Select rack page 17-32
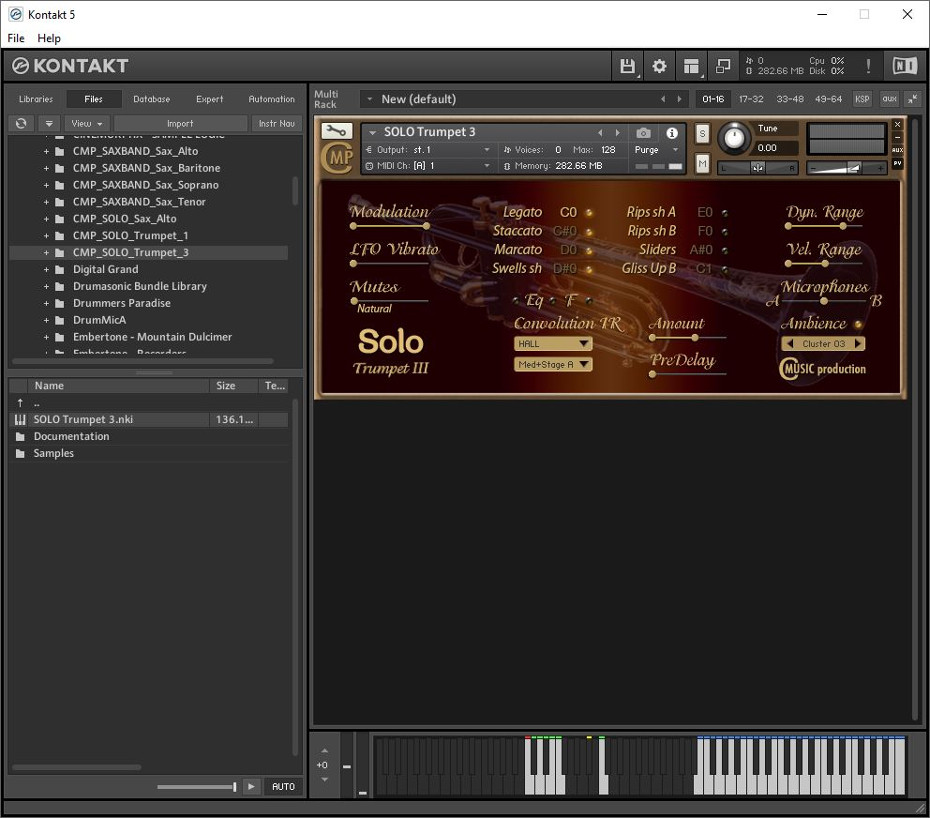This screenshot has width=930, height=818. coord(751,99)
